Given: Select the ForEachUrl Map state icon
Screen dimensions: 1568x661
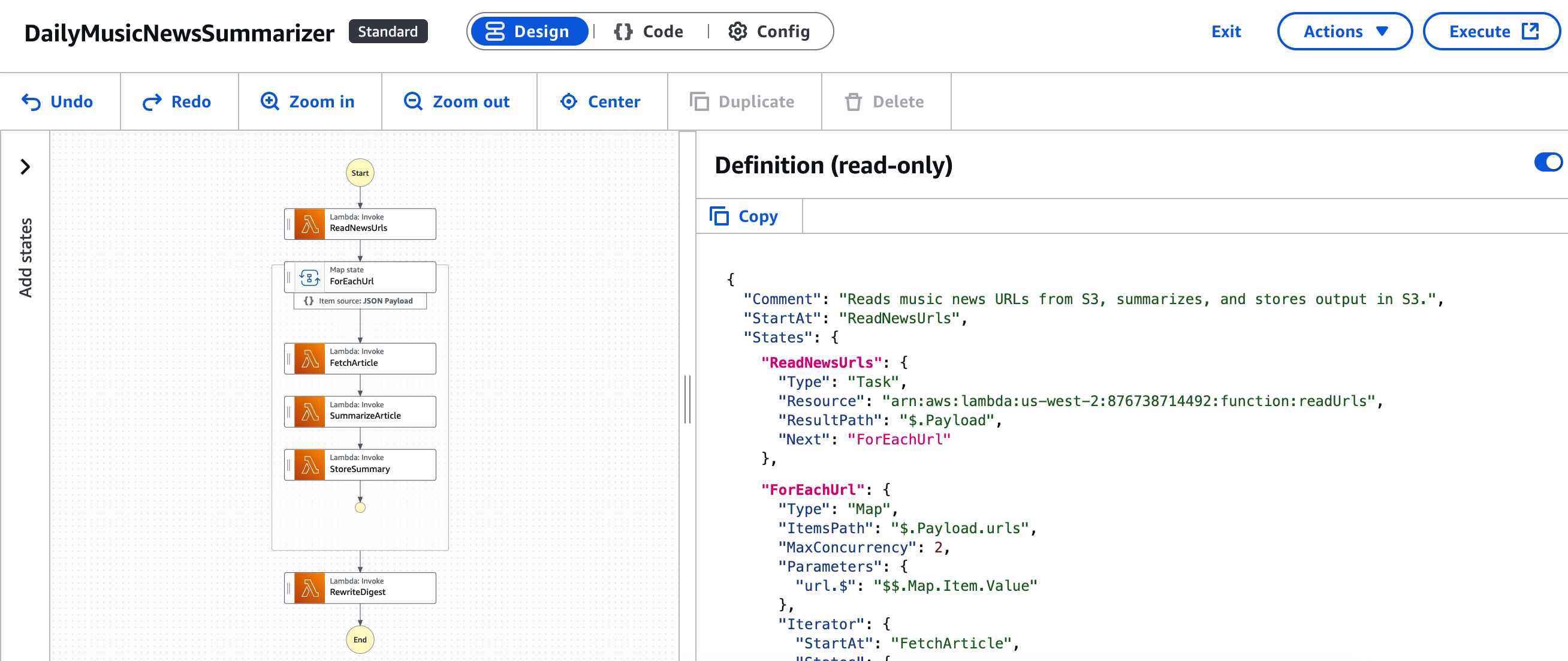Looking at the screenshot, I should point(310,278).
